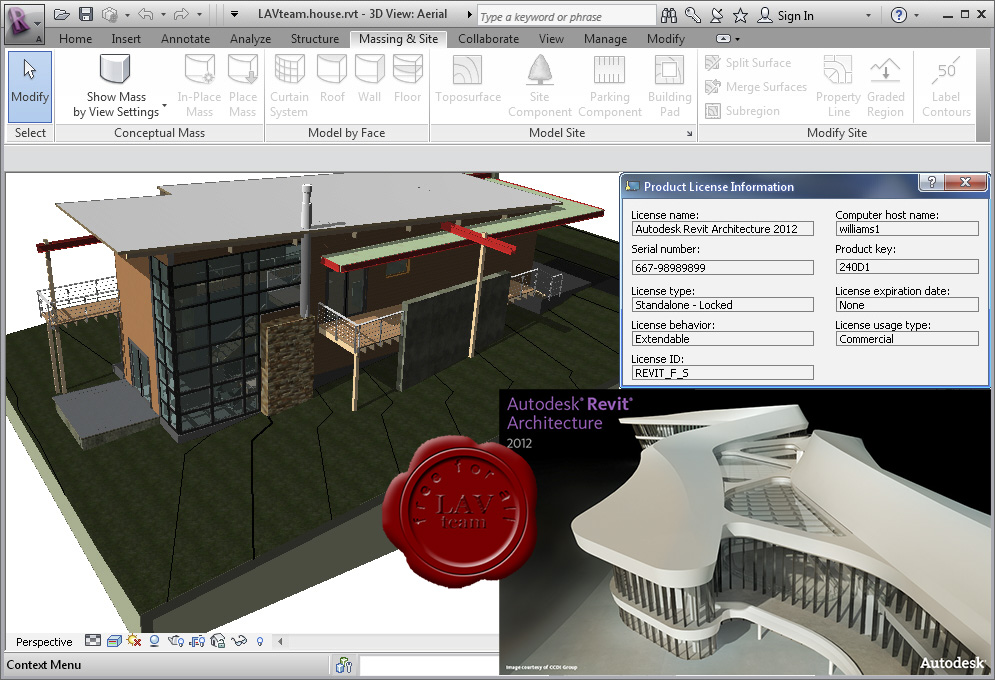
Task: Open the Favorites star icon
Action: (740, 15)
